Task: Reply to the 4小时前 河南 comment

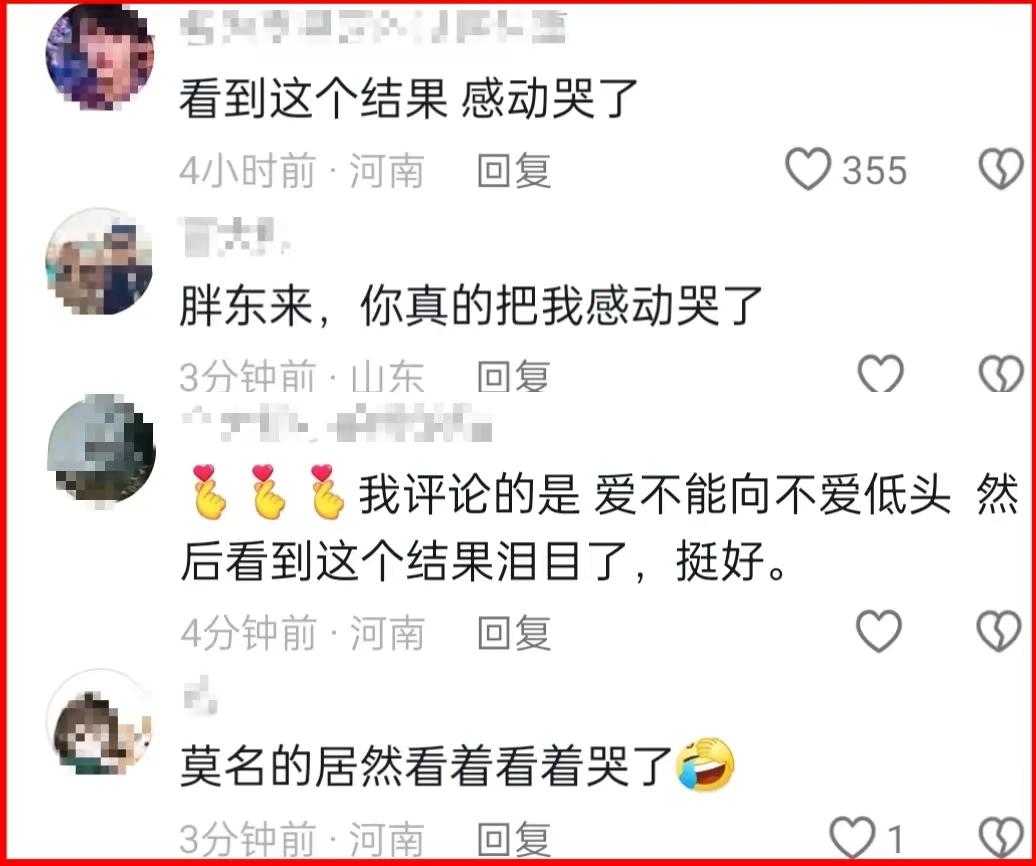Action: coord(514,170)
